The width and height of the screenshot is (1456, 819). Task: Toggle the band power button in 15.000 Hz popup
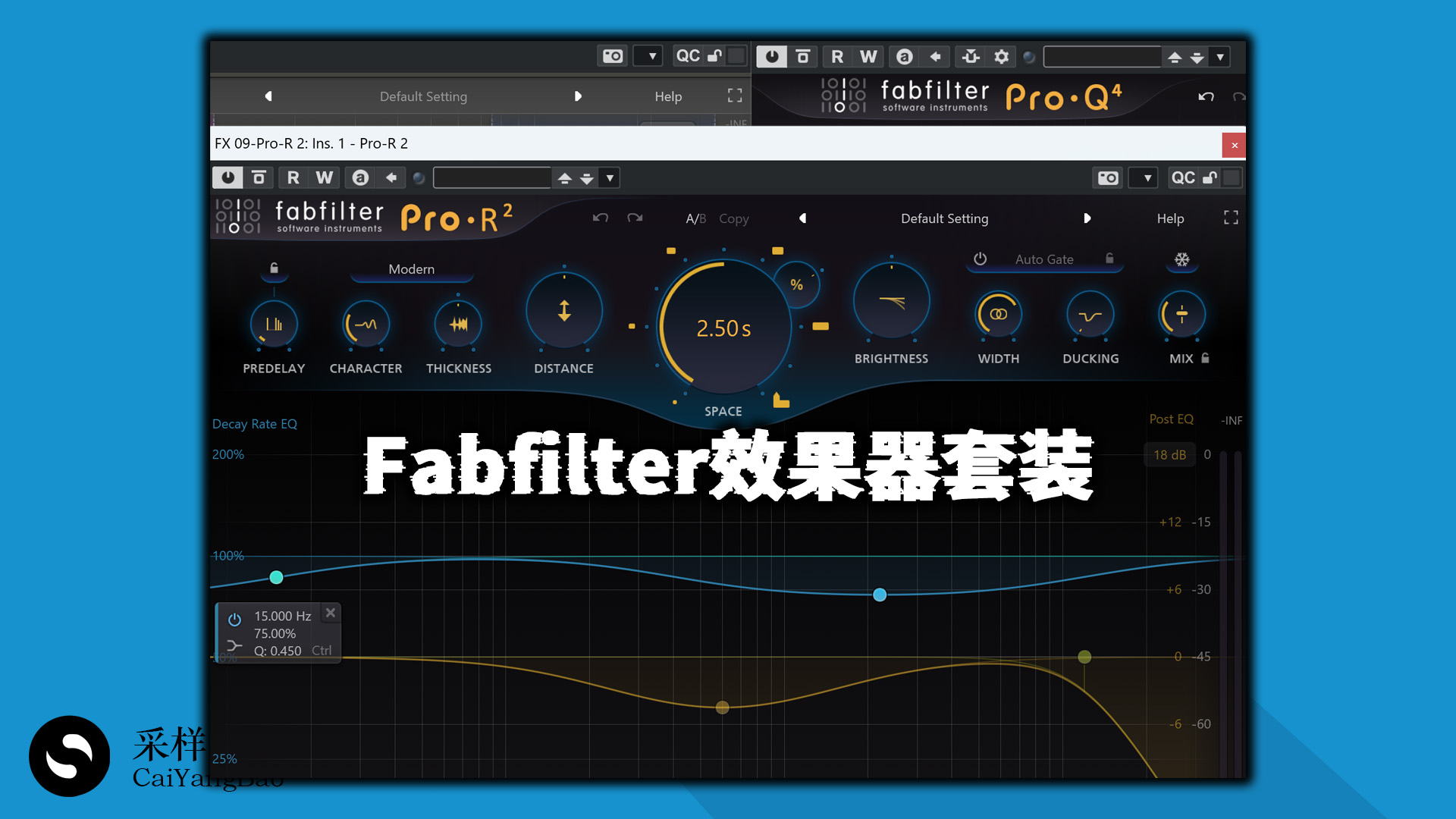[x=235, y=619]
